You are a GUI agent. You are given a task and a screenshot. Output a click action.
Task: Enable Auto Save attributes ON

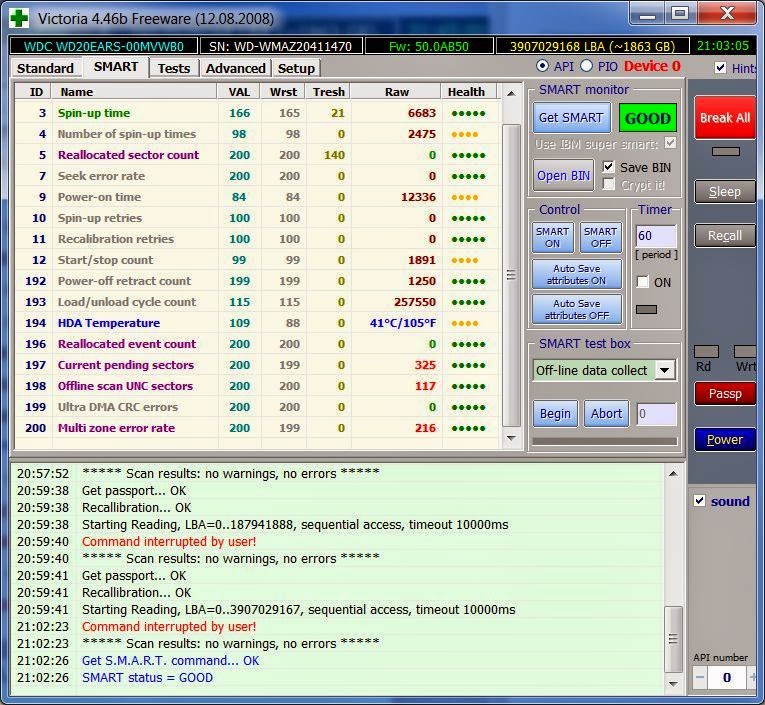pyautogui.click(x=577, y=274)
